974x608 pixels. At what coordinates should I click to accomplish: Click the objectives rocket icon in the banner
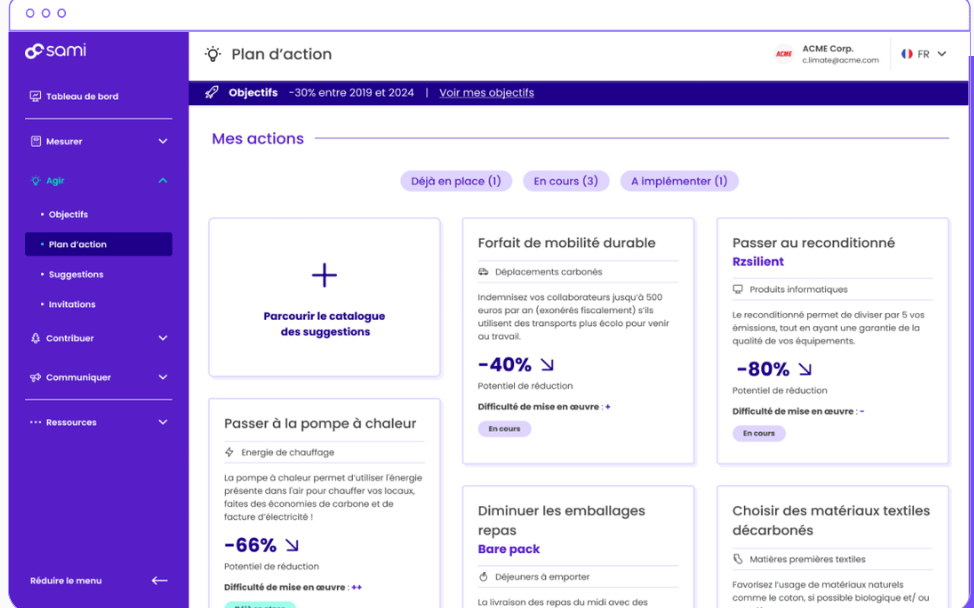211,92
